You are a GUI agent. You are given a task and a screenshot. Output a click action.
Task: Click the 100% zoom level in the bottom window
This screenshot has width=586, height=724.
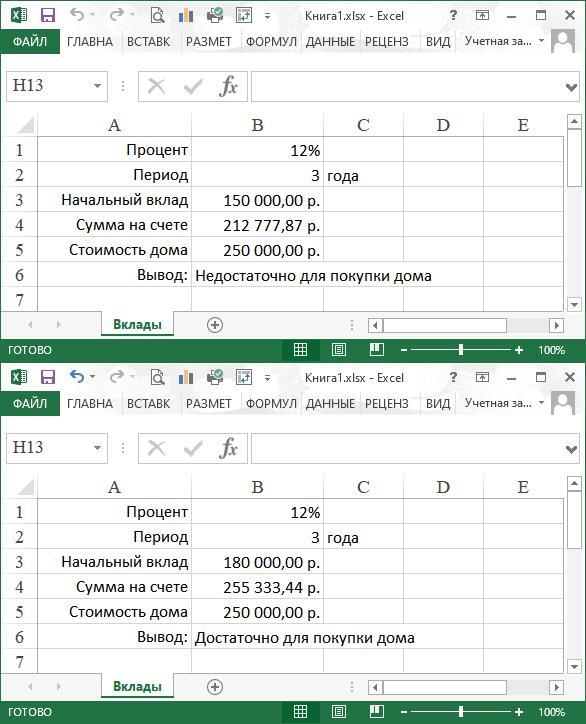[551, 712]
